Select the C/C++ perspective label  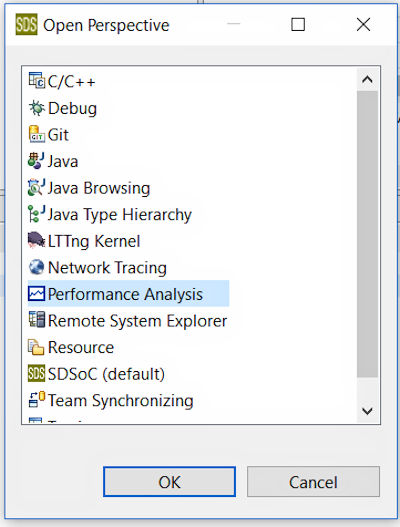pyautogui.click(x=72, y=81)
